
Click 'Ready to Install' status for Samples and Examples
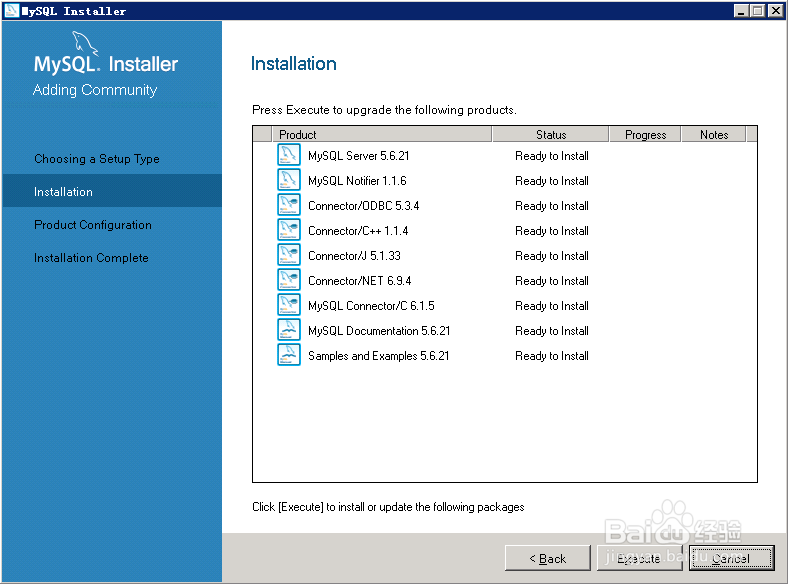(552, 356)
